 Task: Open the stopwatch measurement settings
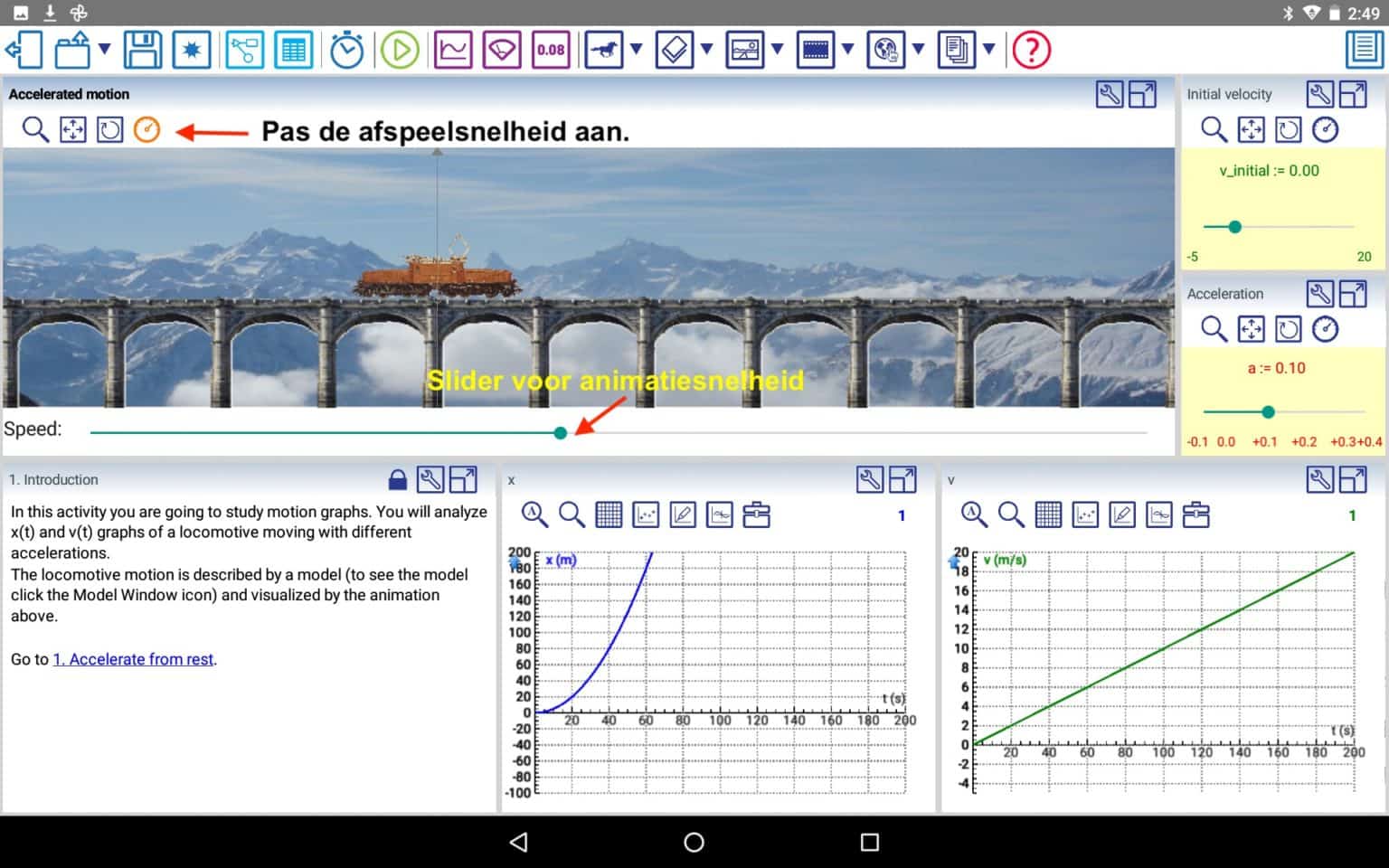tap(346, 50)
